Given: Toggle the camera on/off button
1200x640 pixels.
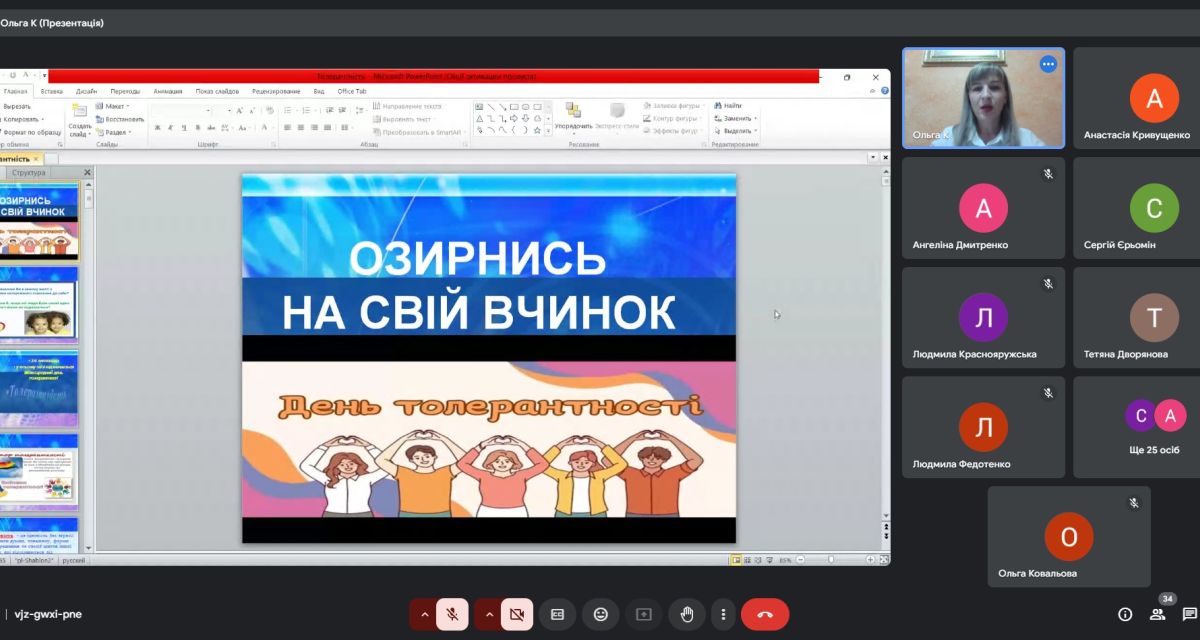Looking at the screenshot, I should coord(517,614).
